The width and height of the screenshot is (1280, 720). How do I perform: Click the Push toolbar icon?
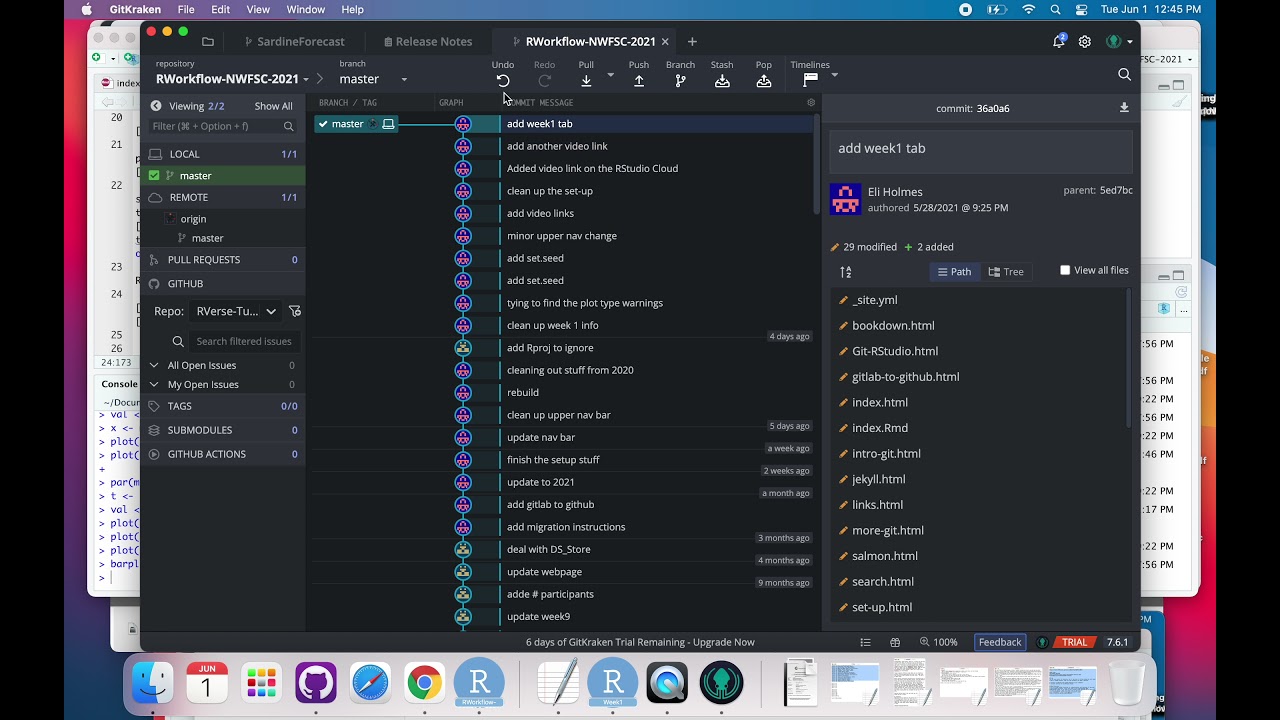639,81
